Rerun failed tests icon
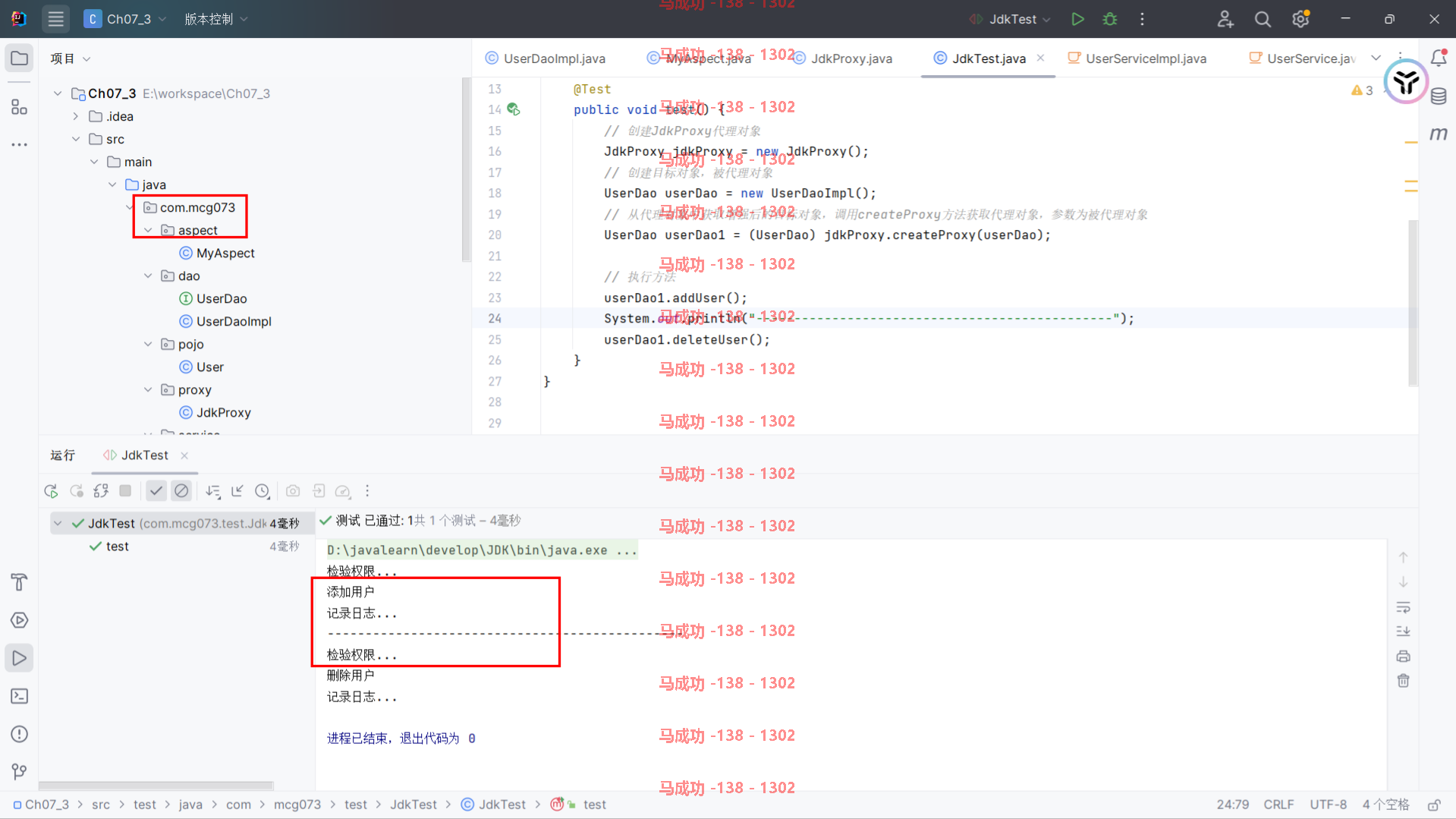Viewport: 1456px width, 819px height. coord(77,491)
